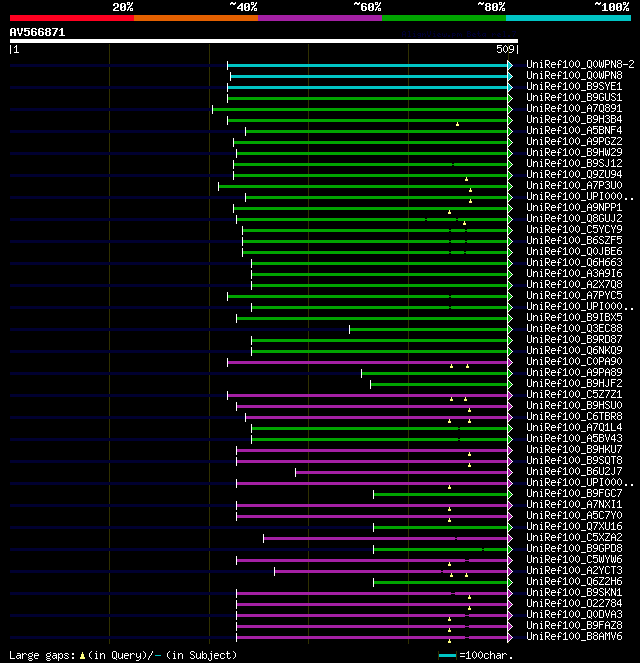
Task: Open UniRef100_B9HSU0 label
Action: 574,405
